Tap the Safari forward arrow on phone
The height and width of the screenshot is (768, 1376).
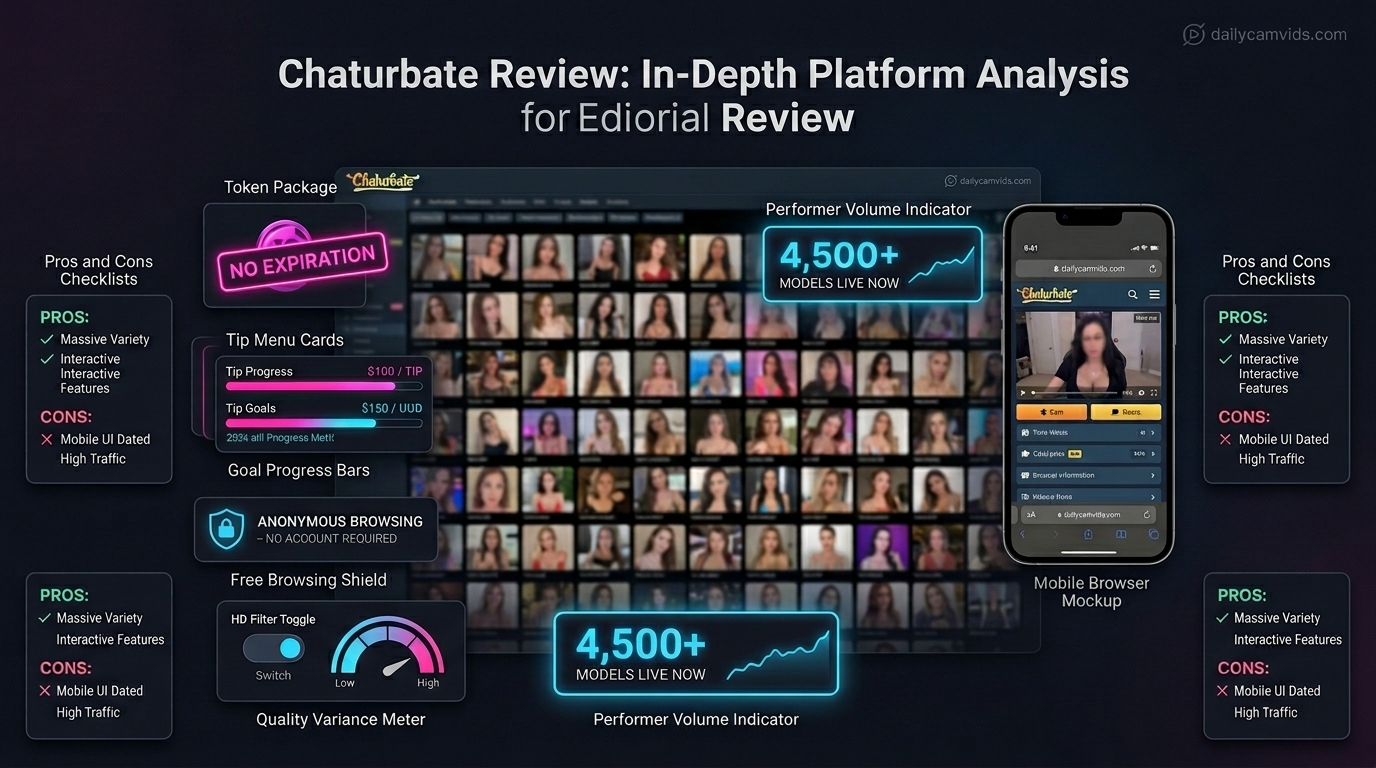(1056, 534)
